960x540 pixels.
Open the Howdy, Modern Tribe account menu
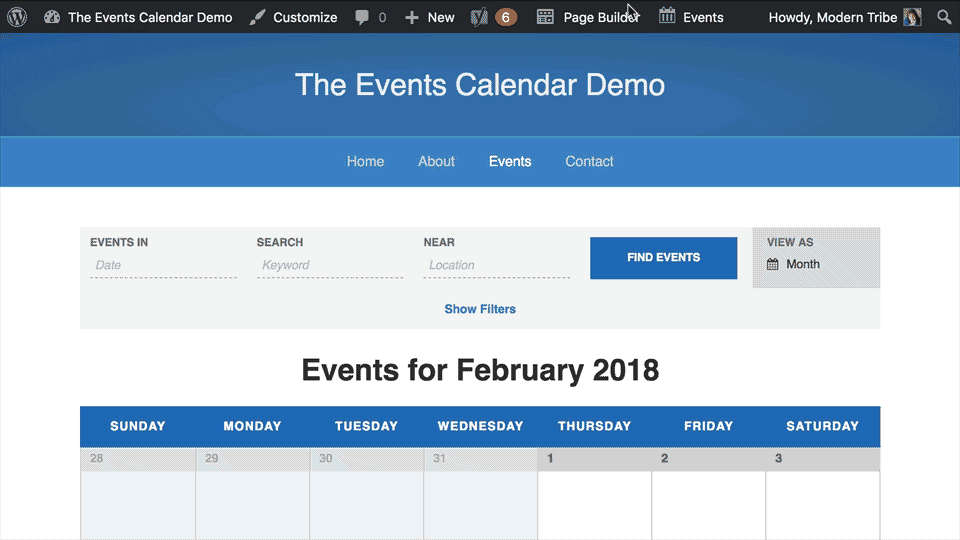point(845,17)
